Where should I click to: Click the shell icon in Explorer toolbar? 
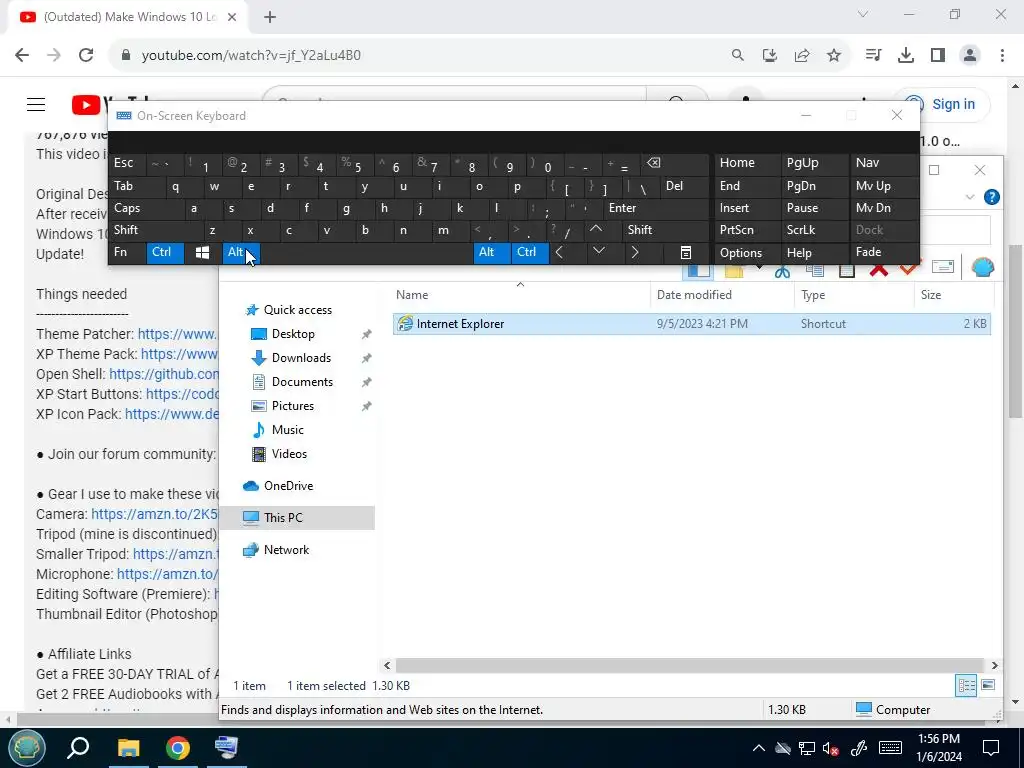(982, 266)
